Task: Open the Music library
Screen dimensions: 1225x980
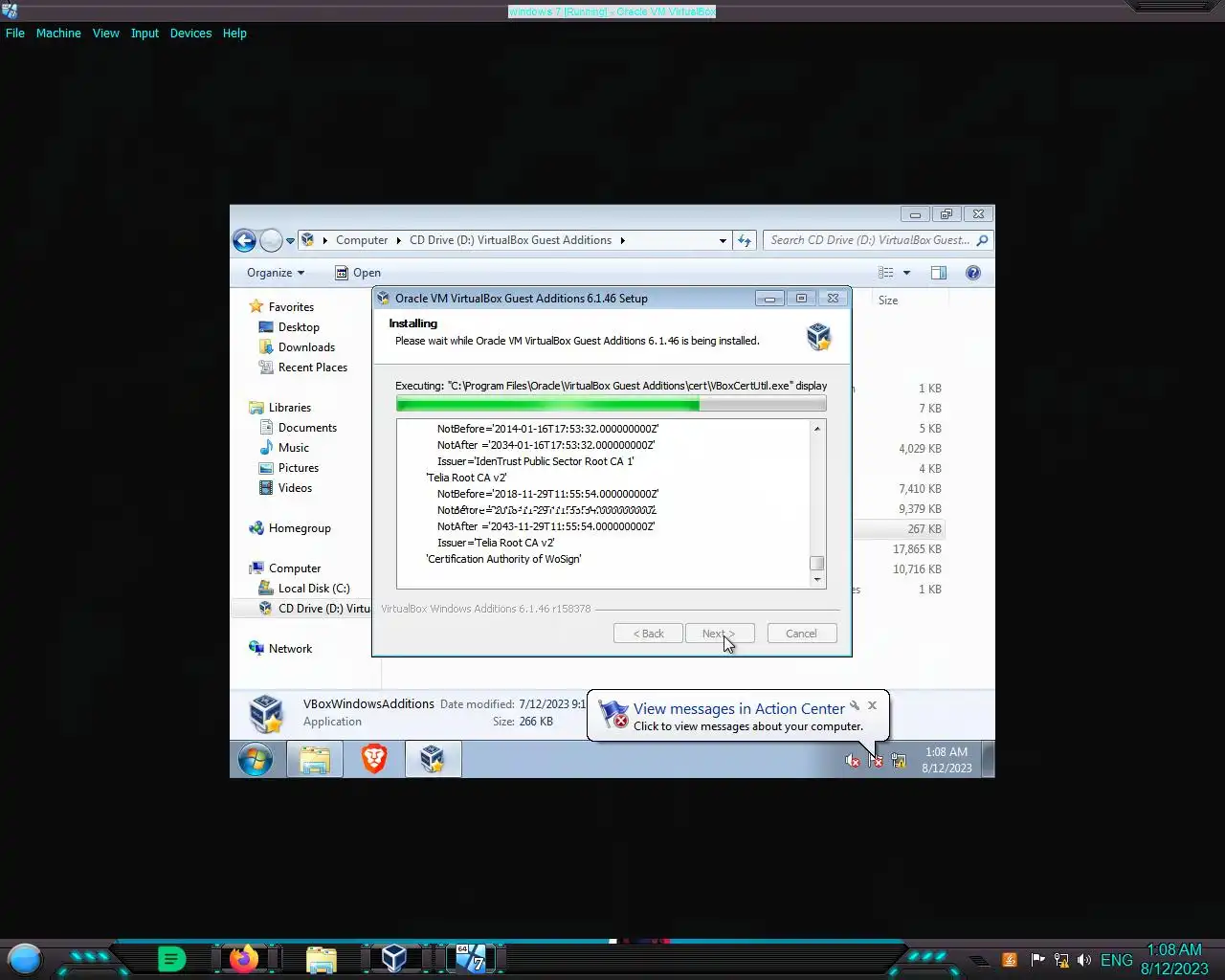Action: (293, 448)
